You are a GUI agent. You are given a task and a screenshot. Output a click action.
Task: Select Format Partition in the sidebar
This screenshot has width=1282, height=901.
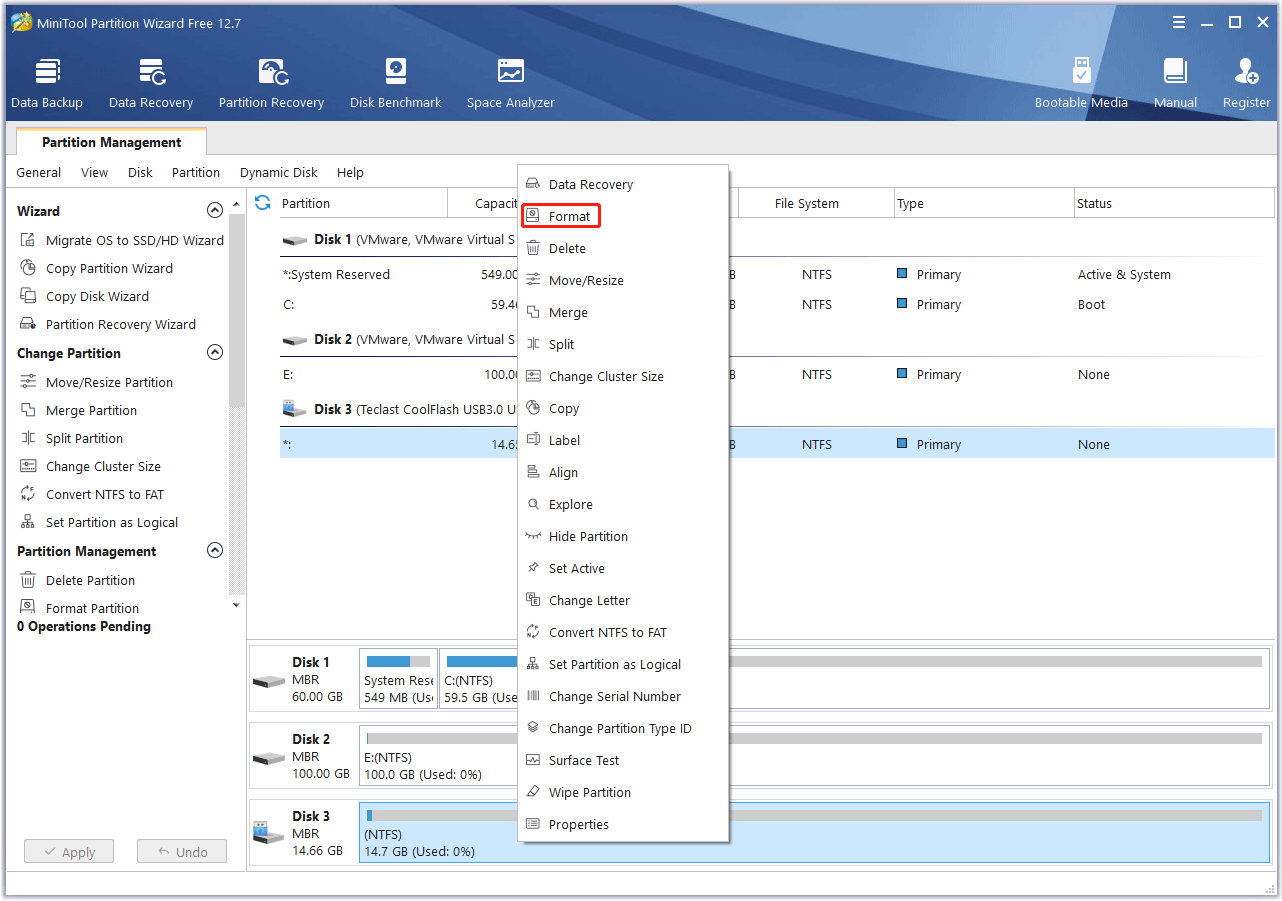click(x=91, y=607)
